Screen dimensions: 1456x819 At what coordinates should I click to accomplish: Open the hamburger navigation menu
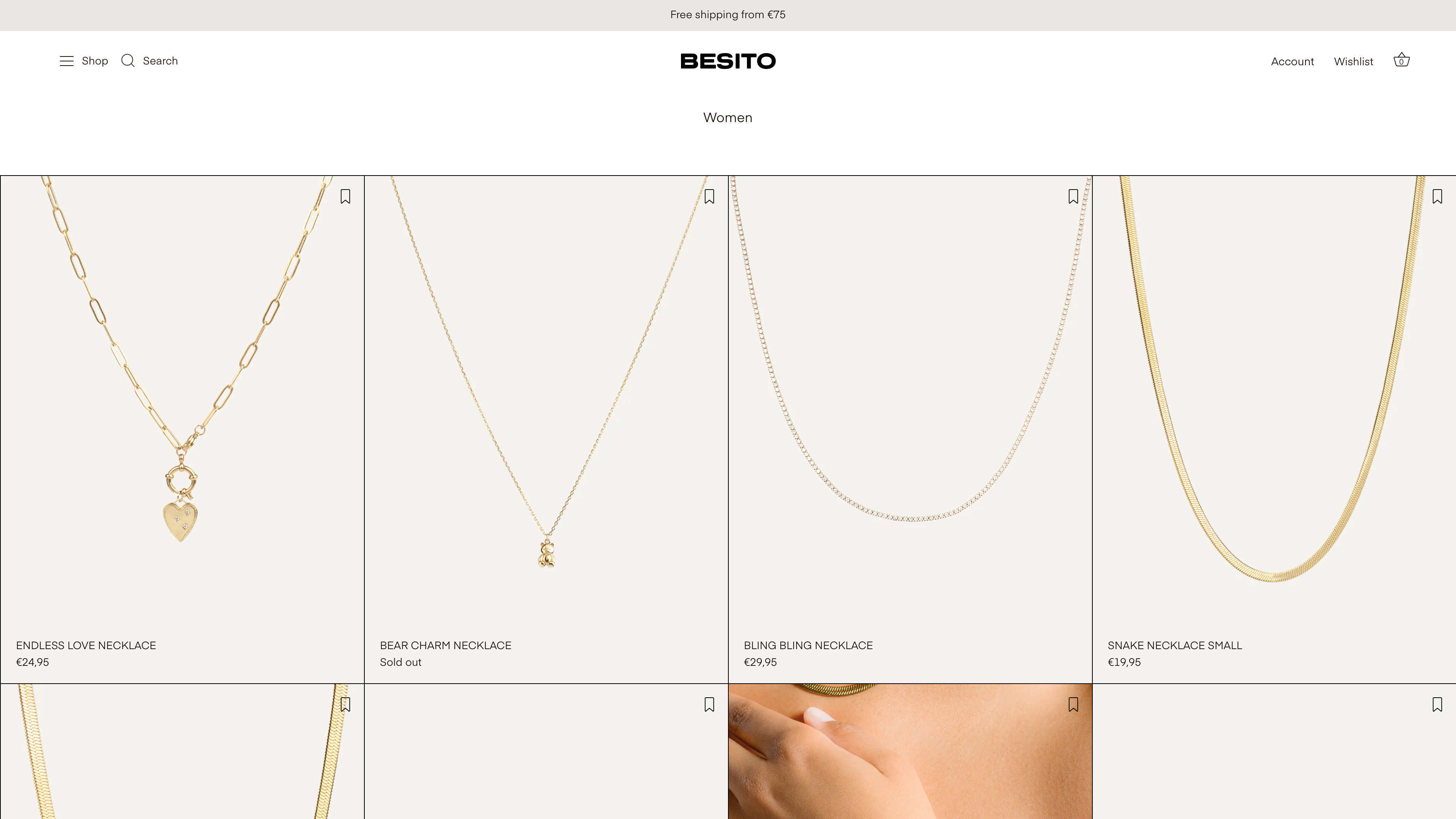click(67, 61)
